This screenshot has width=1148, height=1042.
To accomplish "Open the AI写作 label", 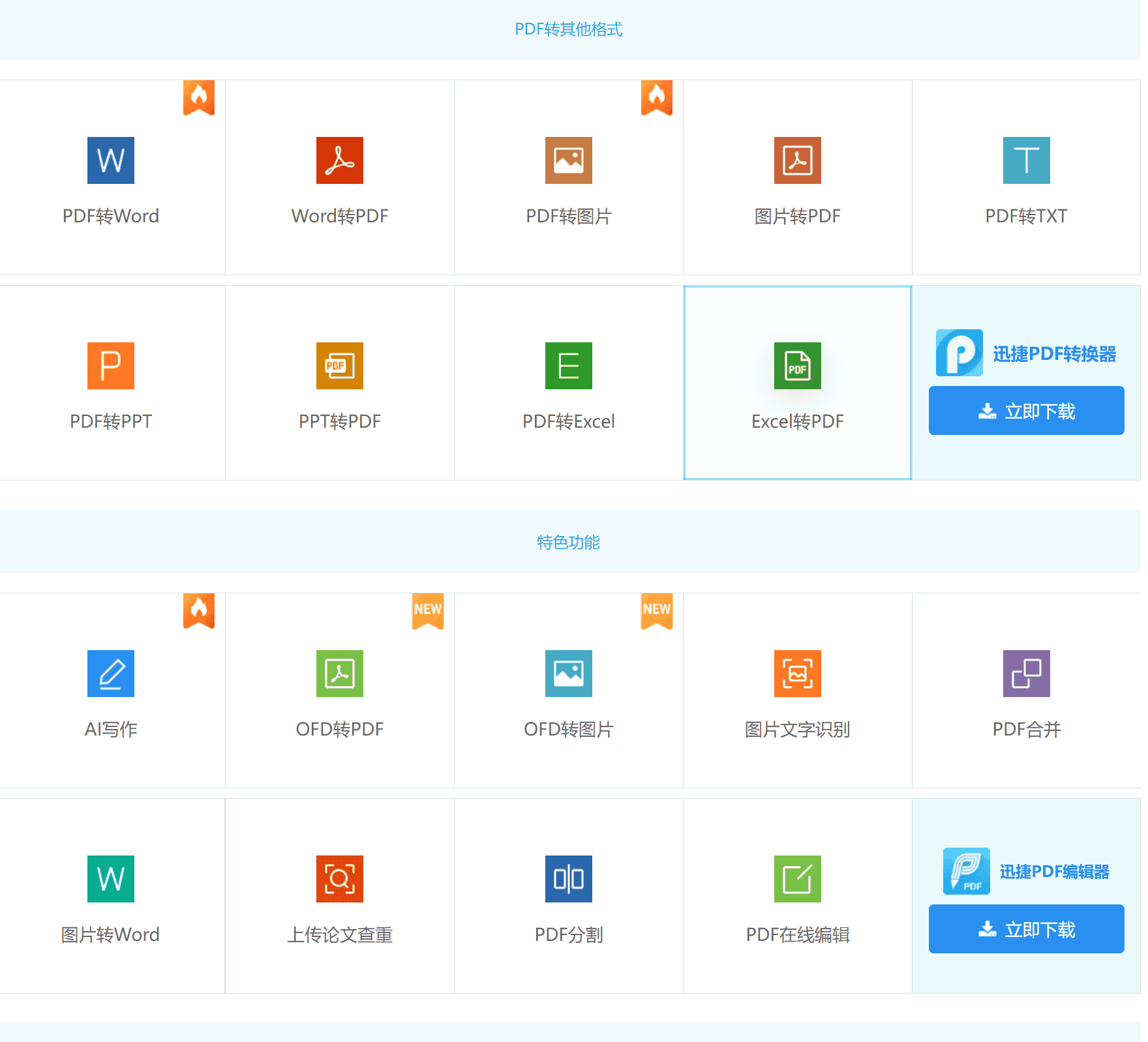I will pos(111,729).
